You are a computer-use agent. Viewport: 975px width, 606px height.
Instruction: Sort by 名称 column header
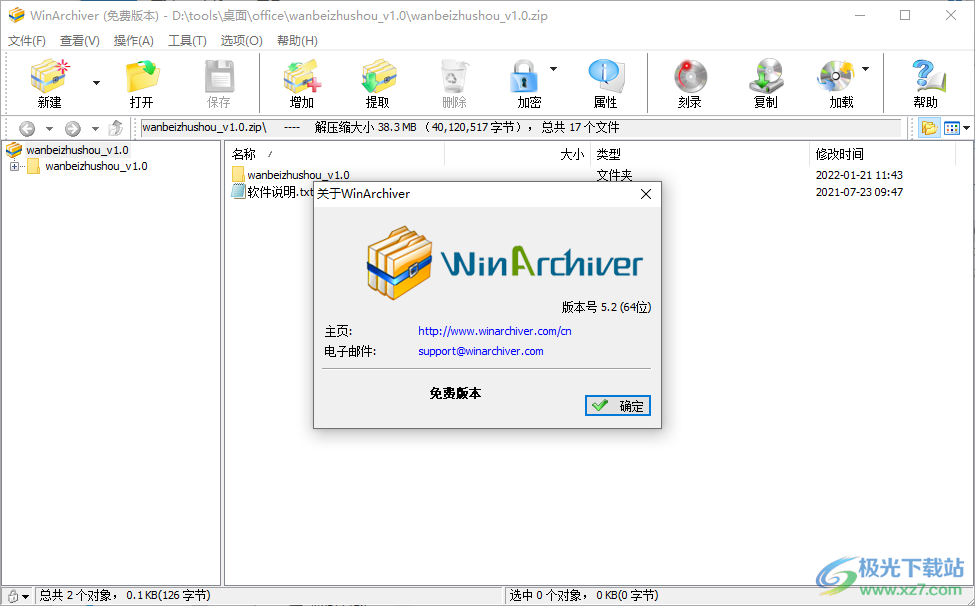point(244,154)
